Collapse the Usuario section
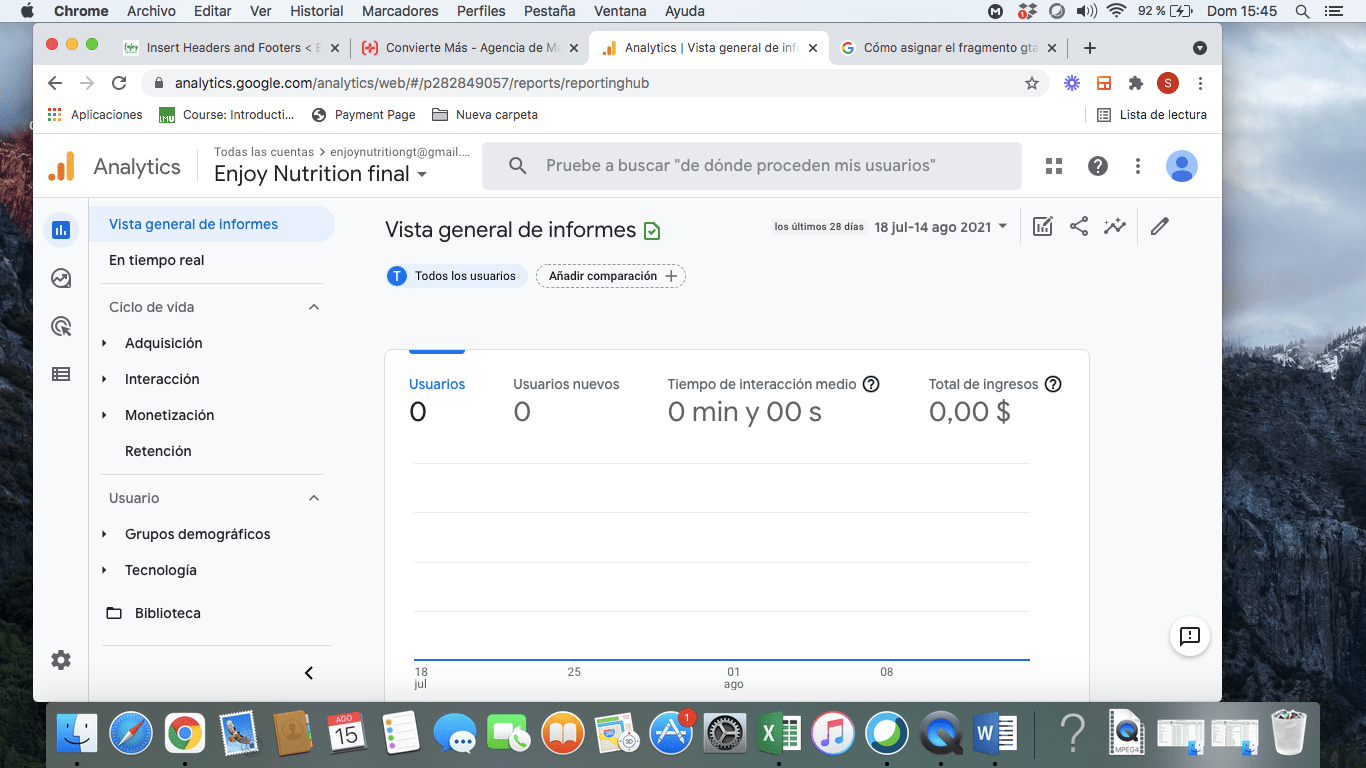This screenshot has height=768, width=1366. click(x=314, y=498)
